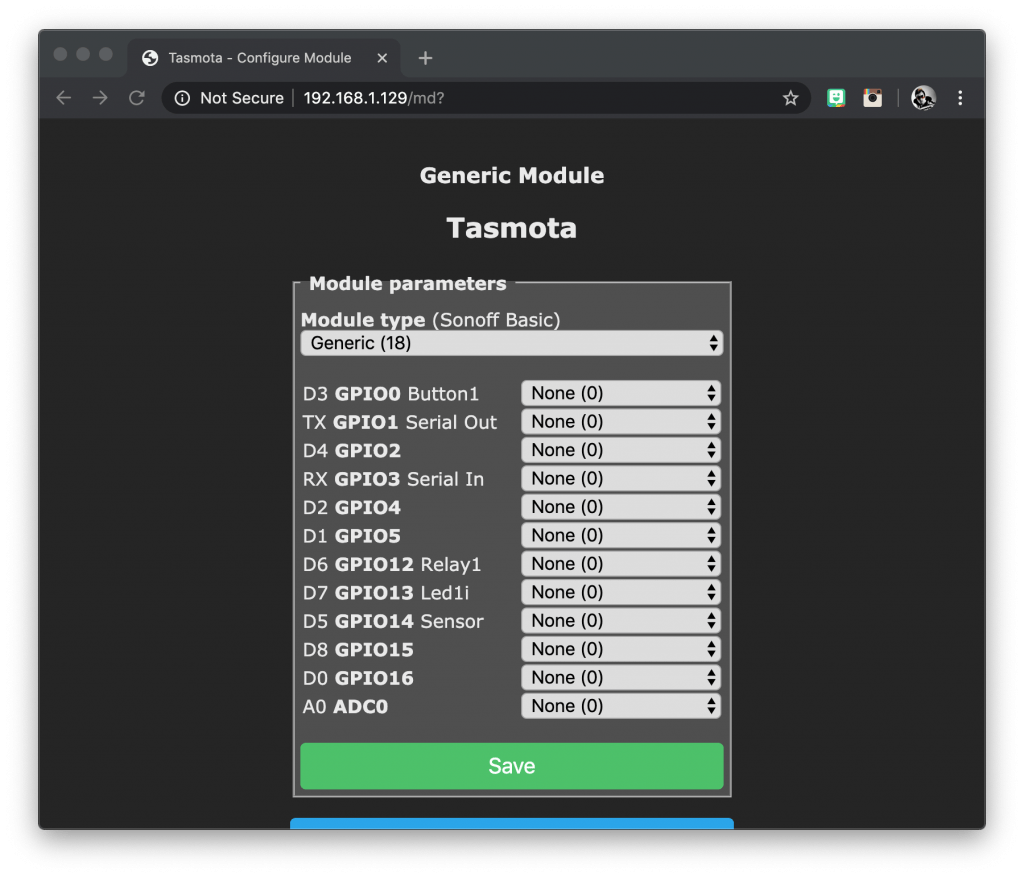Viewport: 1024px width, 877px height.
Task: Click the Tasmota title text
Action: (x=511, y=229)
